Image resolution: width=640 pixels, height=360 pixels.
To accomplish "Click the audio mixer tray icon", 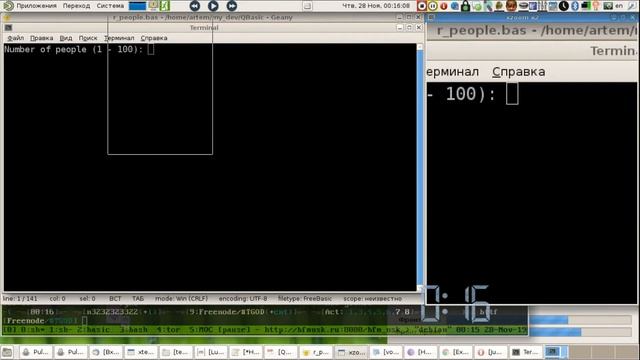I will click(543, 6).
